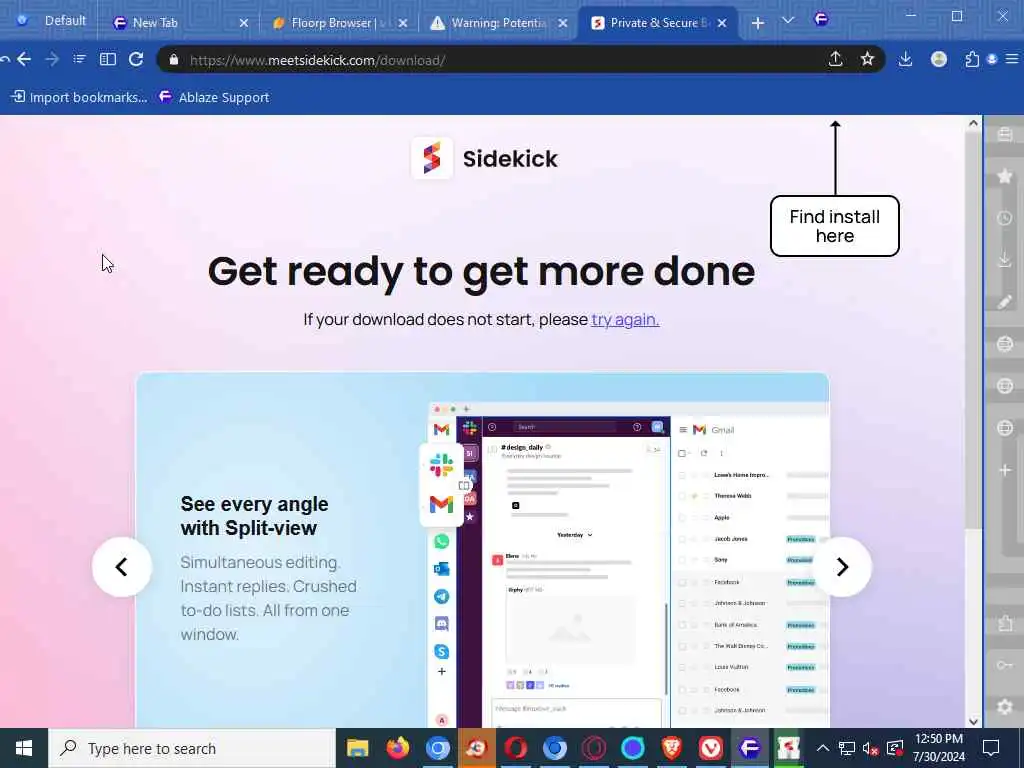Open the Downloads panel in toolbar
The image size is (1024, 768).
click(905, 59)
